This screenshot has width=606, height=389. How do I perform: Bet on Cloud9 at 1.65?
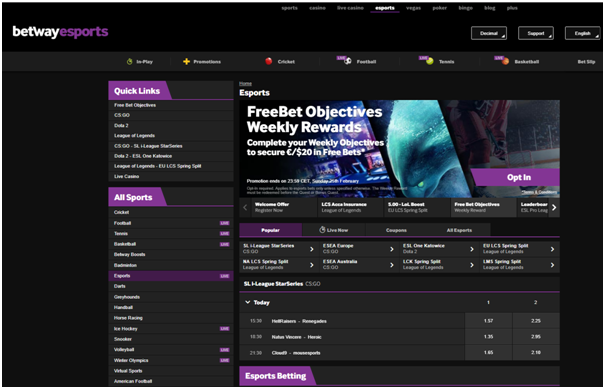pos(489,352)
